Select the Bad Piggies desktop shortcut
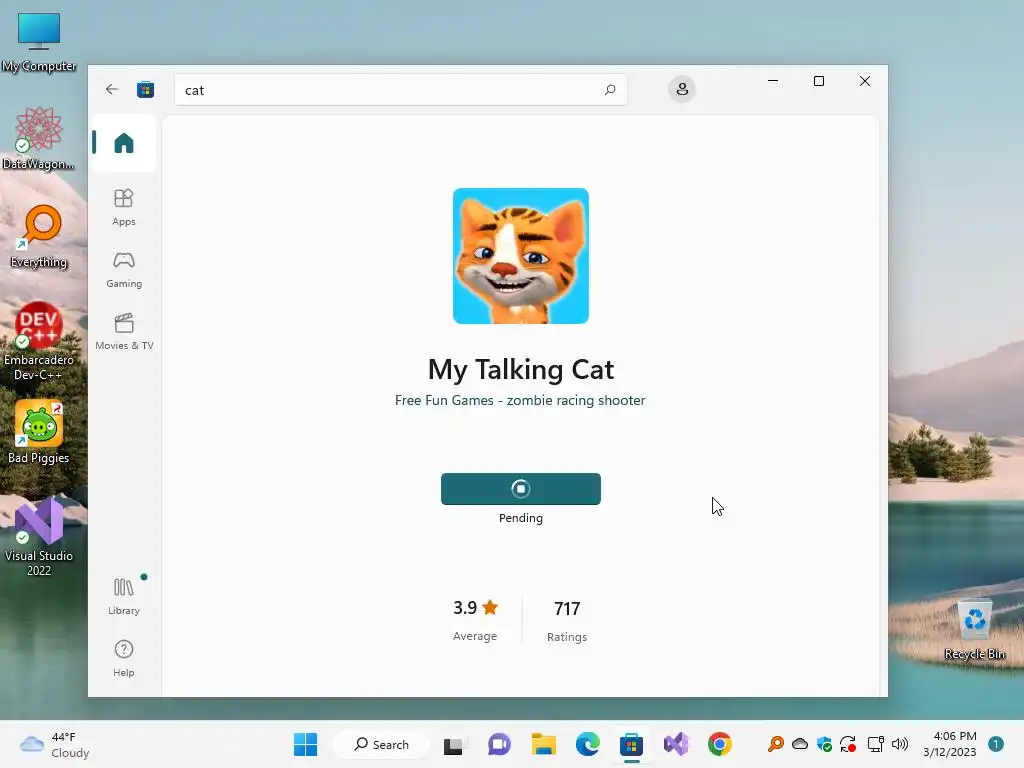This screenshot has width=1024, height=768. [x=39, y=432]
